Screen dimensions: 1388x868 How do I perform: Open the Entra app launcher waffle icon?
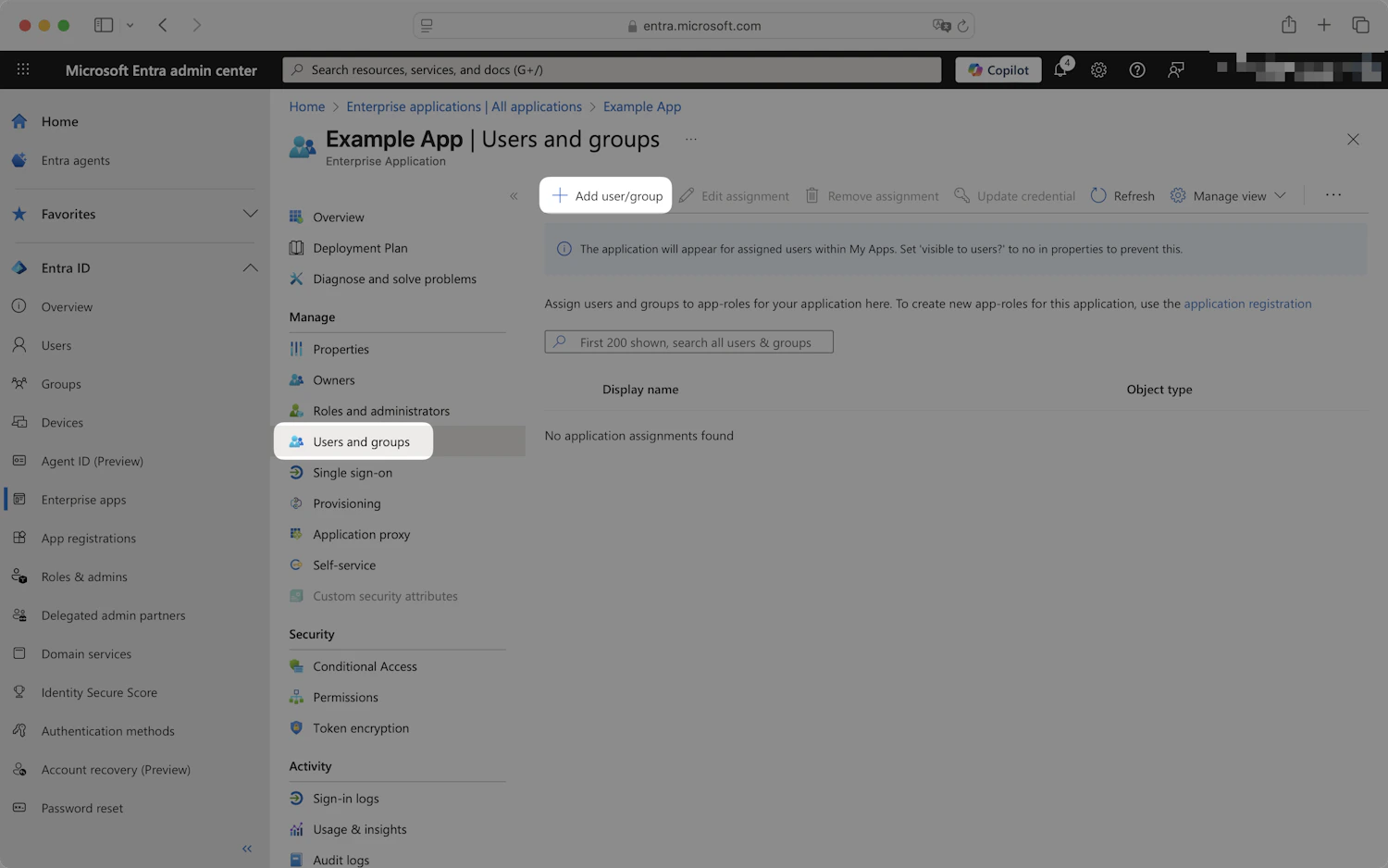[23, 69]
